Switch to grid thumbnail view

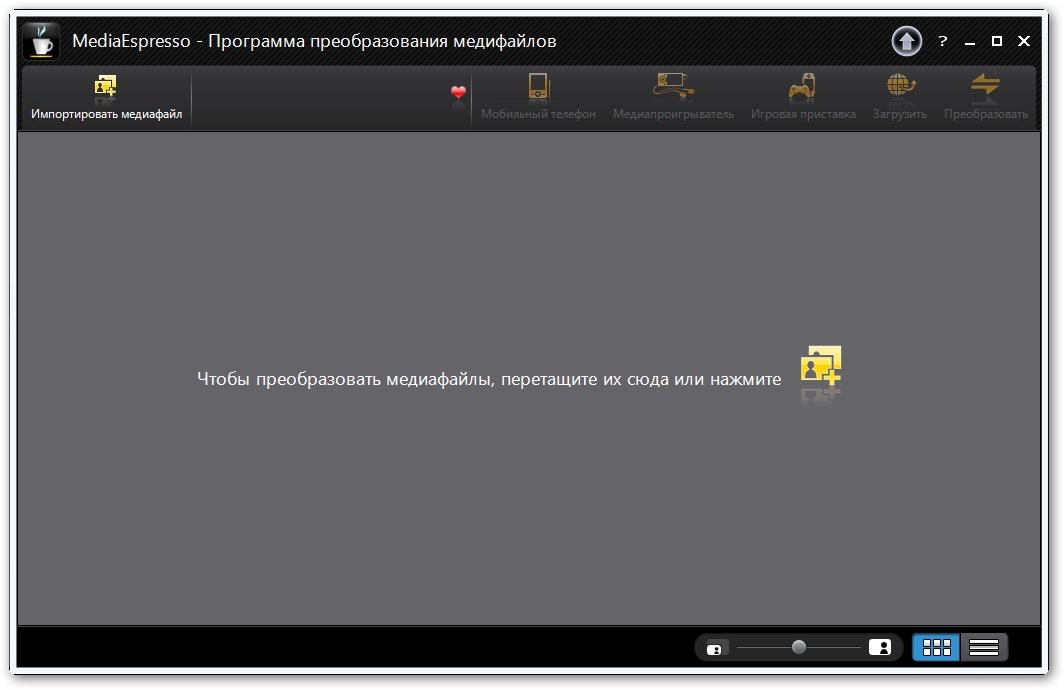click(936, 647)
